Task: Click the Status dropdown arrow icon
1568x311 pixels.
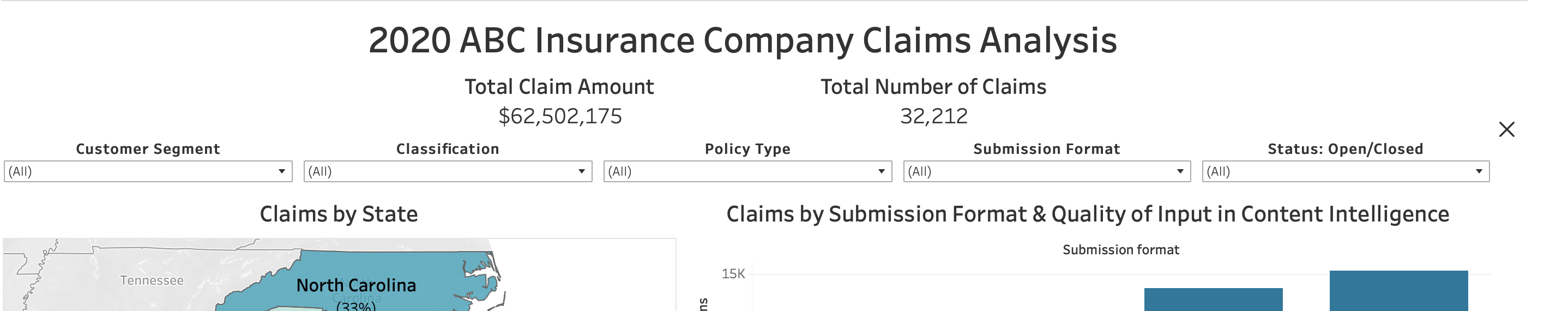Action: point(1479,172)
